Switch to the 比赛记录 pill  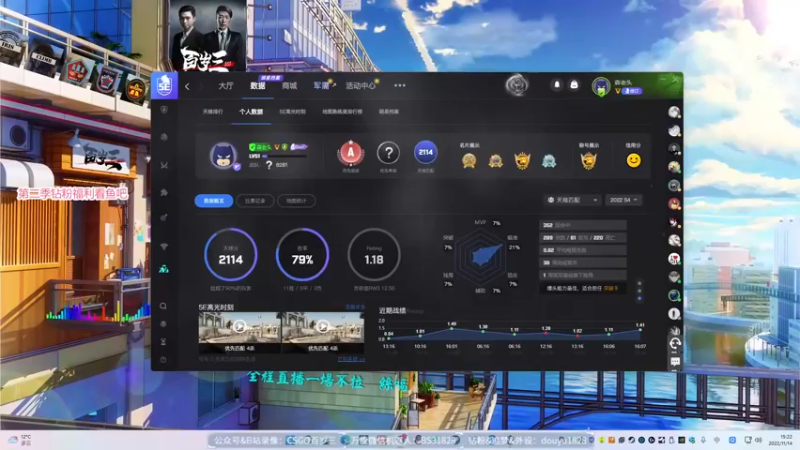pyautogui.click(x=255, y=201)
